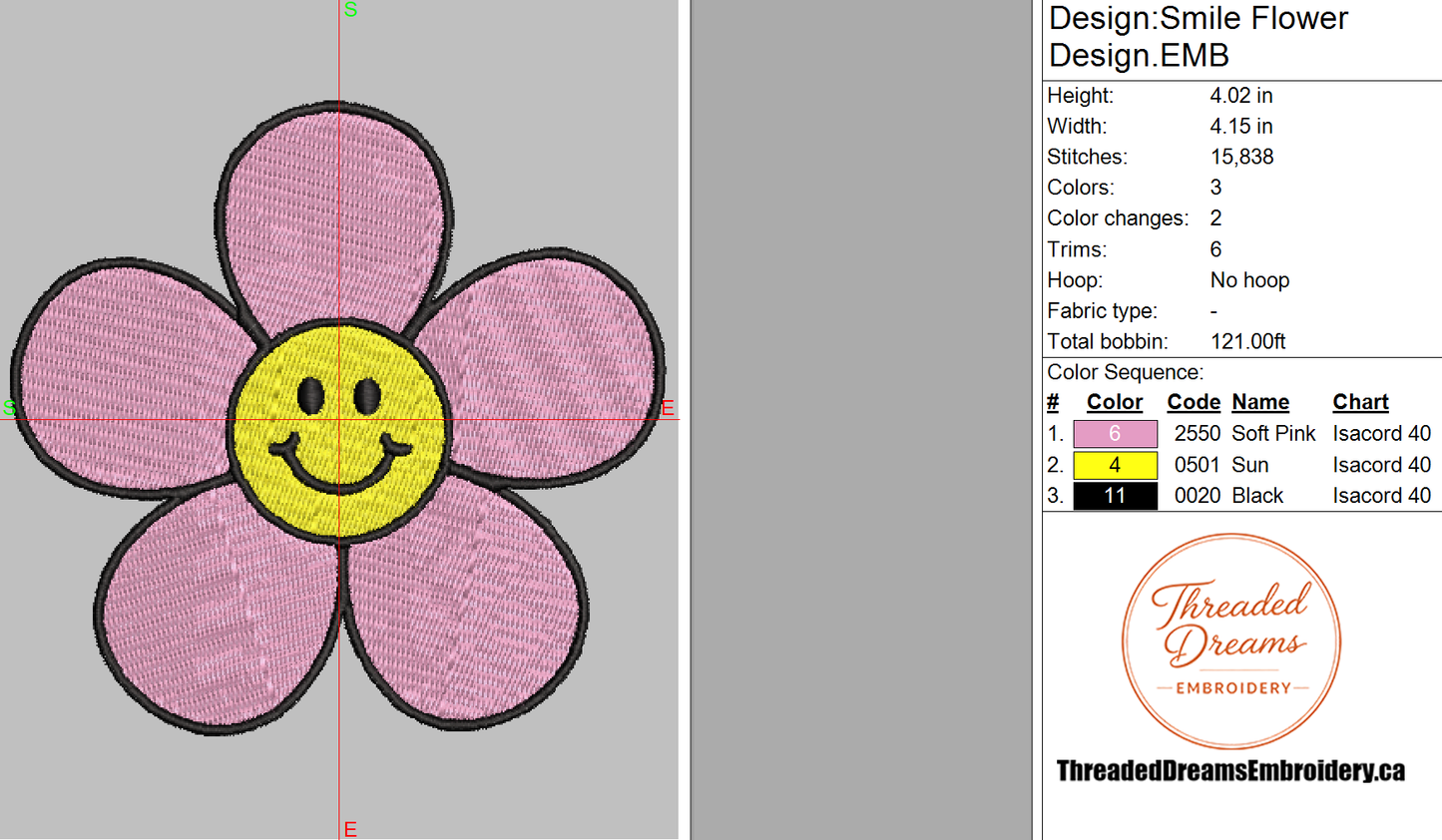Viewport: 1442px width, 840px height.
Task: Click the green 'S' start marker at top
Action: point(350,10)
